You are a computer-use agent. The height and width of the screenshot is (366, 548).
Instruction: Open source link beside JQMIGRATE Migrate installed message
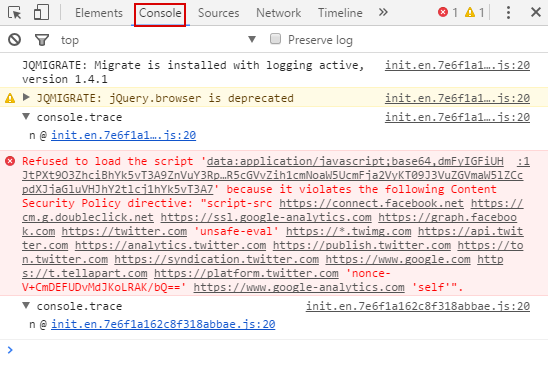457,65
